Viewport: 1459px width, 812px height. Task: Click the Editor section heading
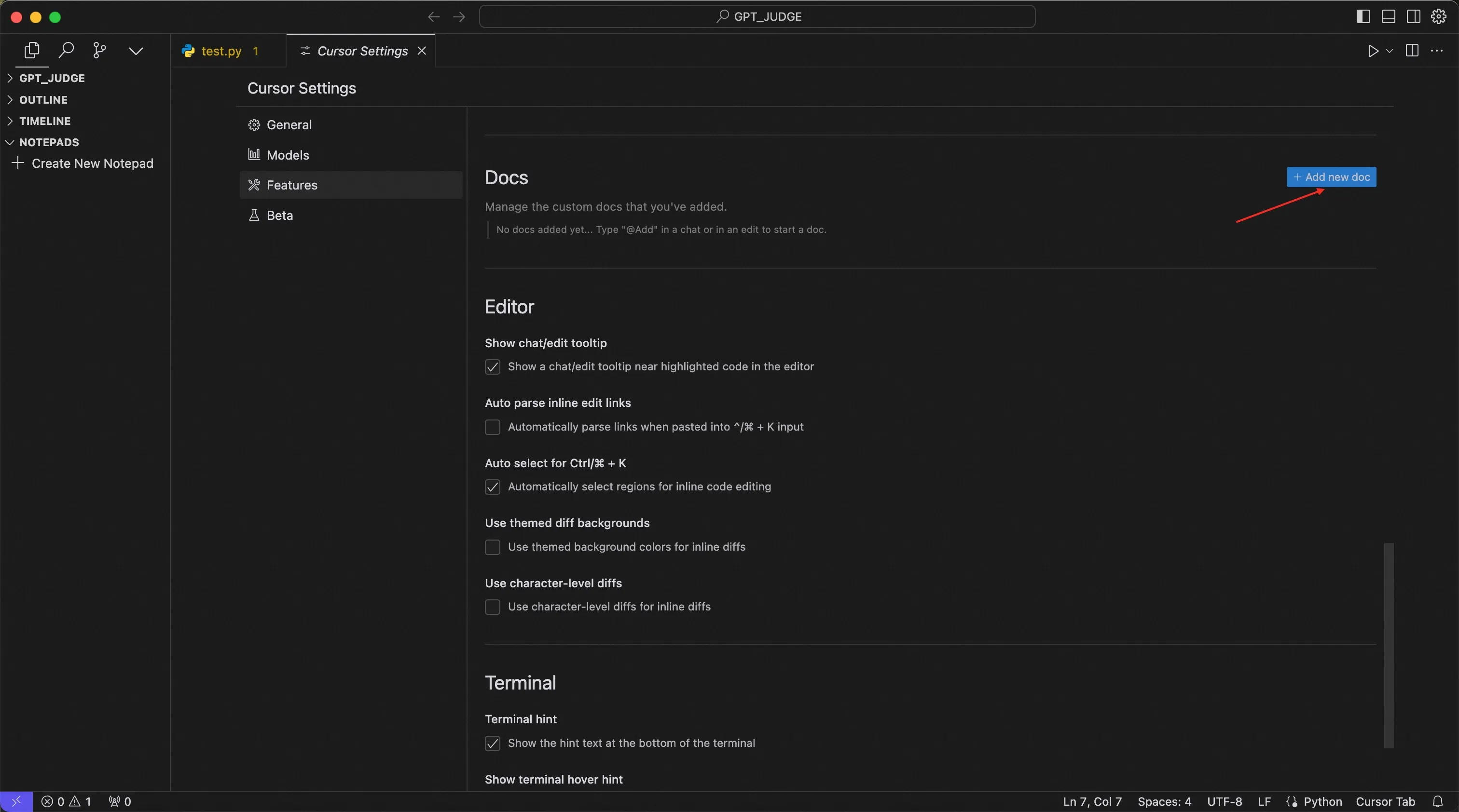pos(509,307)
